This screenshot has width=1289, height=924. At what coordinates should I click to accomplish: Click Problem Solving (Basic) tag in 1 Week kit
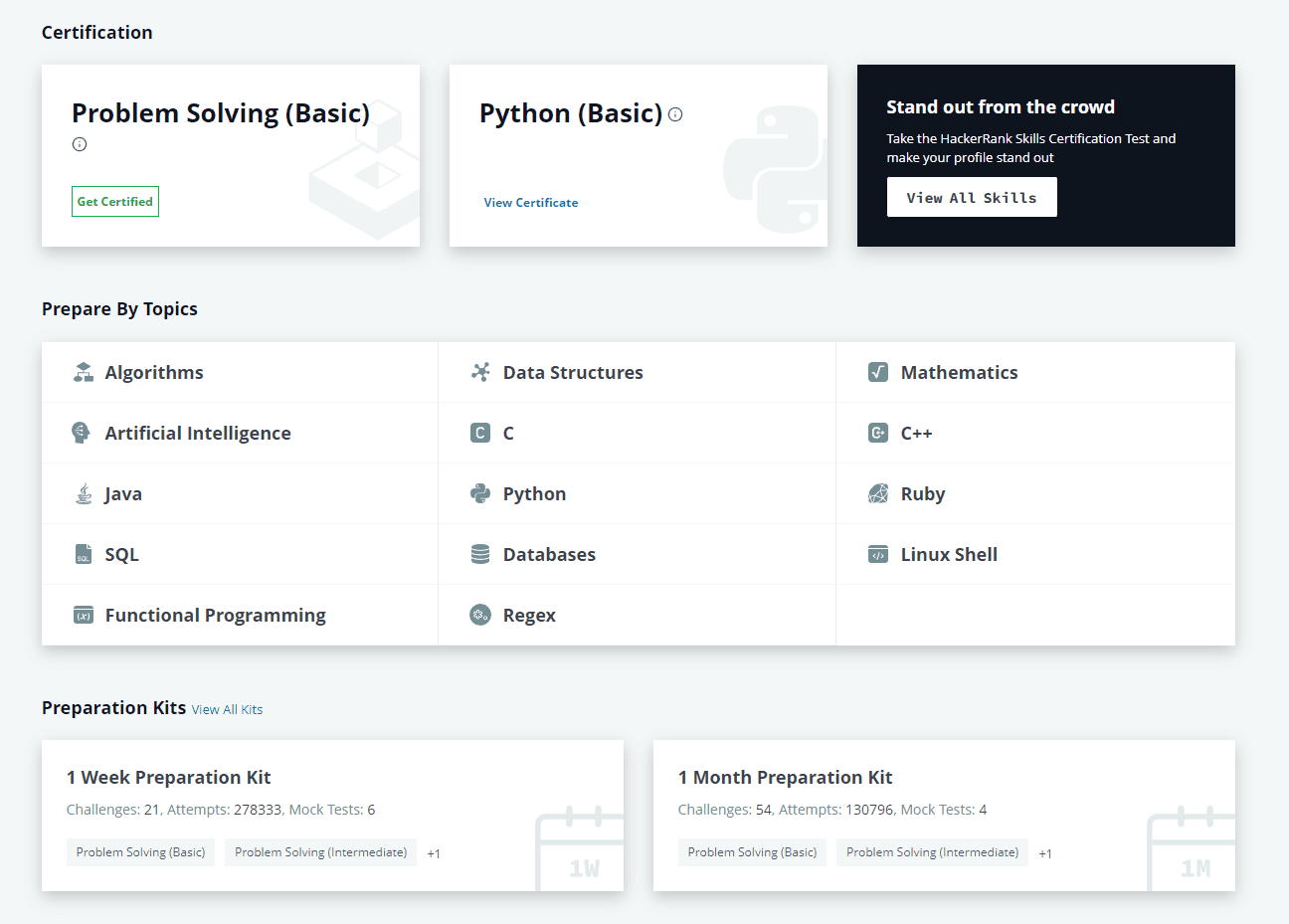pyautogui.click(x=140, y=852)
